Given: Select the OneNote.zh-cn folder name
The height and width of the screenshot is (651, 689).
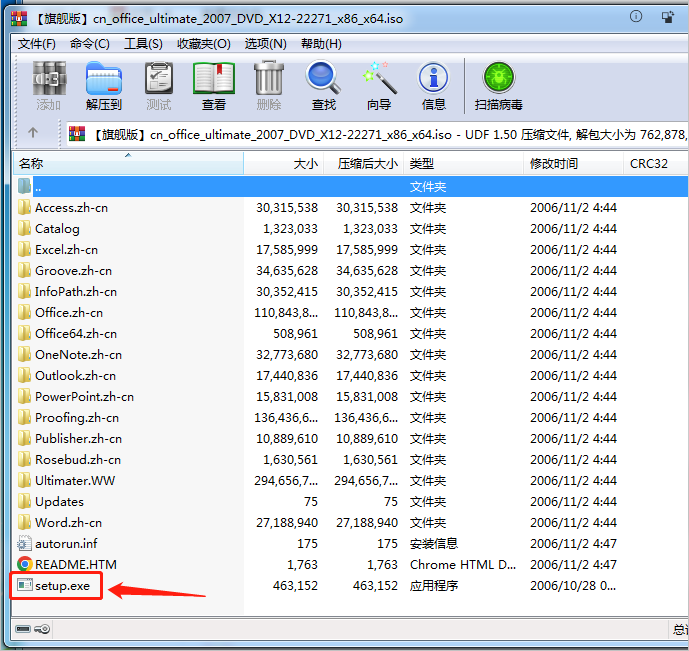Looking at the screenshot, I should 79,354.
